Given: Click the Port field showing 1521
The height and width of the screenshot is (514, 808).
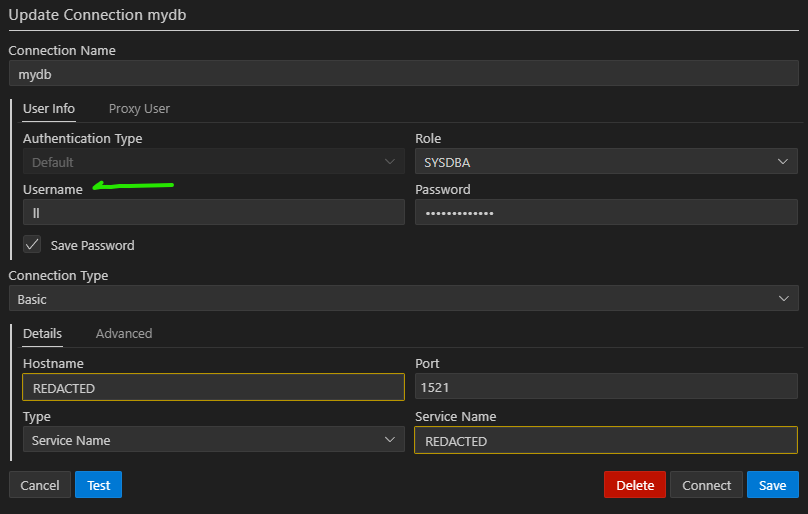Looking at the screenshot, I should pos(606,386).
